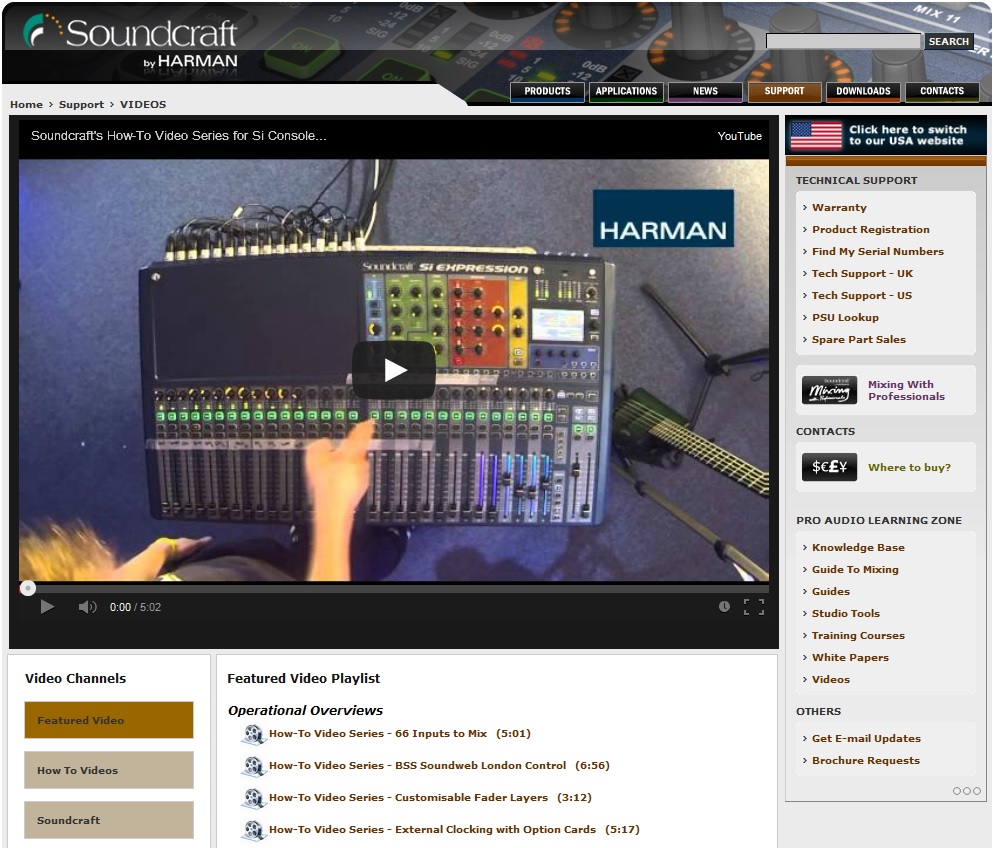This screenshot has width=993, height=848.
Task: Open the Videos link in Learning Zone
Action: pyautogui.click(x=831, y=680)
